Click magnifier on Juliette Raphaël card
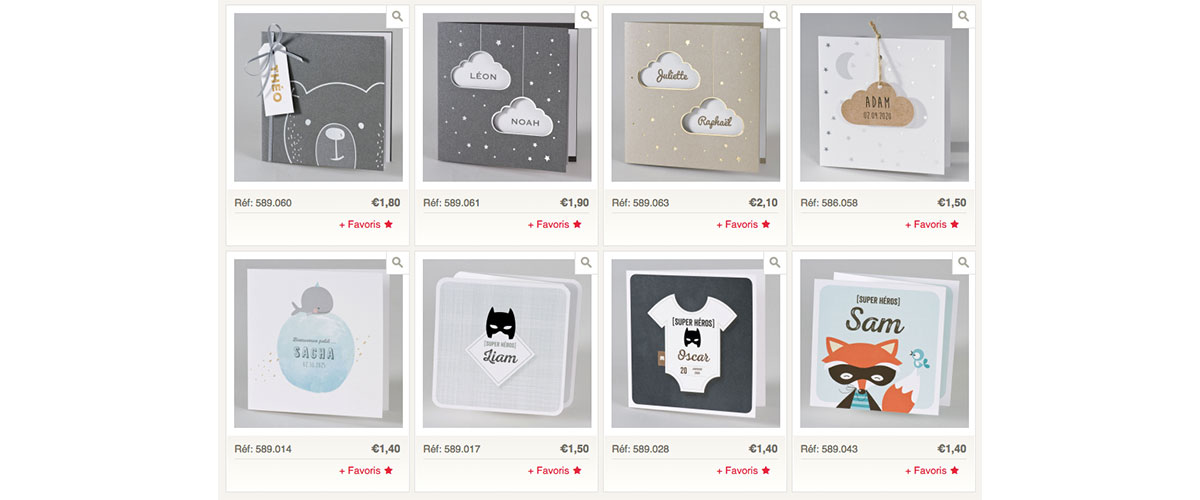Image resolution: width=1200 pixels, height=500 pixels. pyautogui.click(x=774, y=16)
